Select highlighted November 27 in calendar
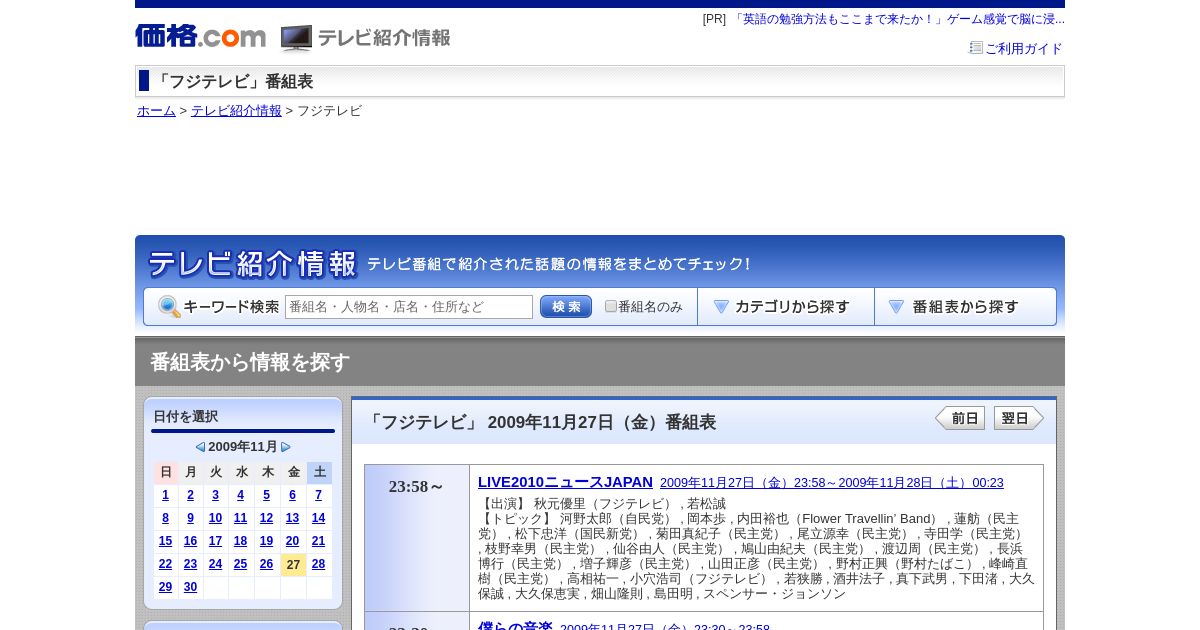Viewport: 1200px width, 630px height. tap(293, 565)
